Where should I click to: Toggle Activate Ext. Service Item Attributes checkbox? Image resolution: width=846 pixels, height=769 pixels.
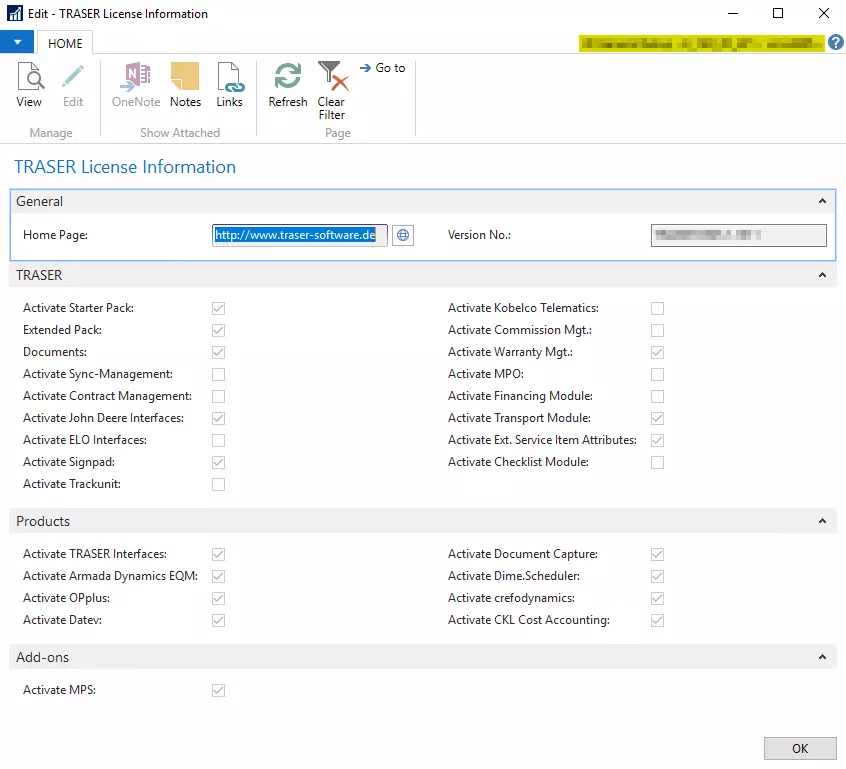point(657,440)
